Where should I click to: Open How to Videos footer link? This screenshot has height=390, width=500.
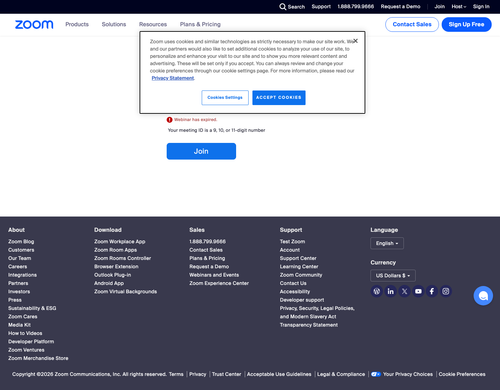point(25,333)
